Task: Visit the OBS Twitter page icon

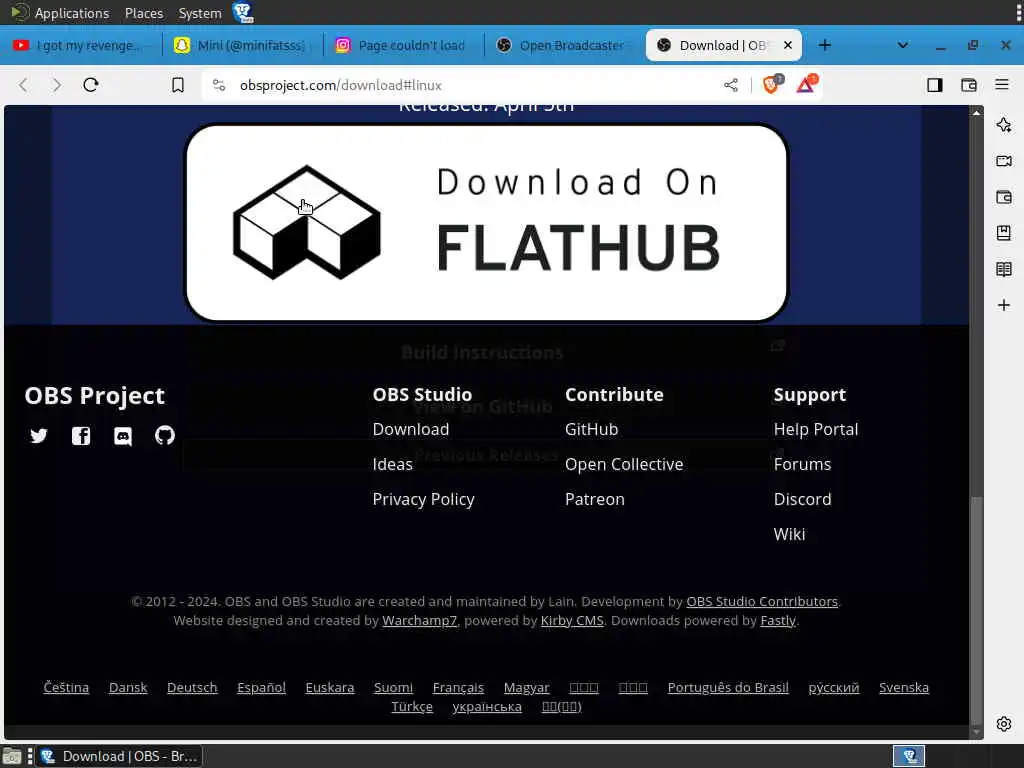Action: tap(39, 436)
